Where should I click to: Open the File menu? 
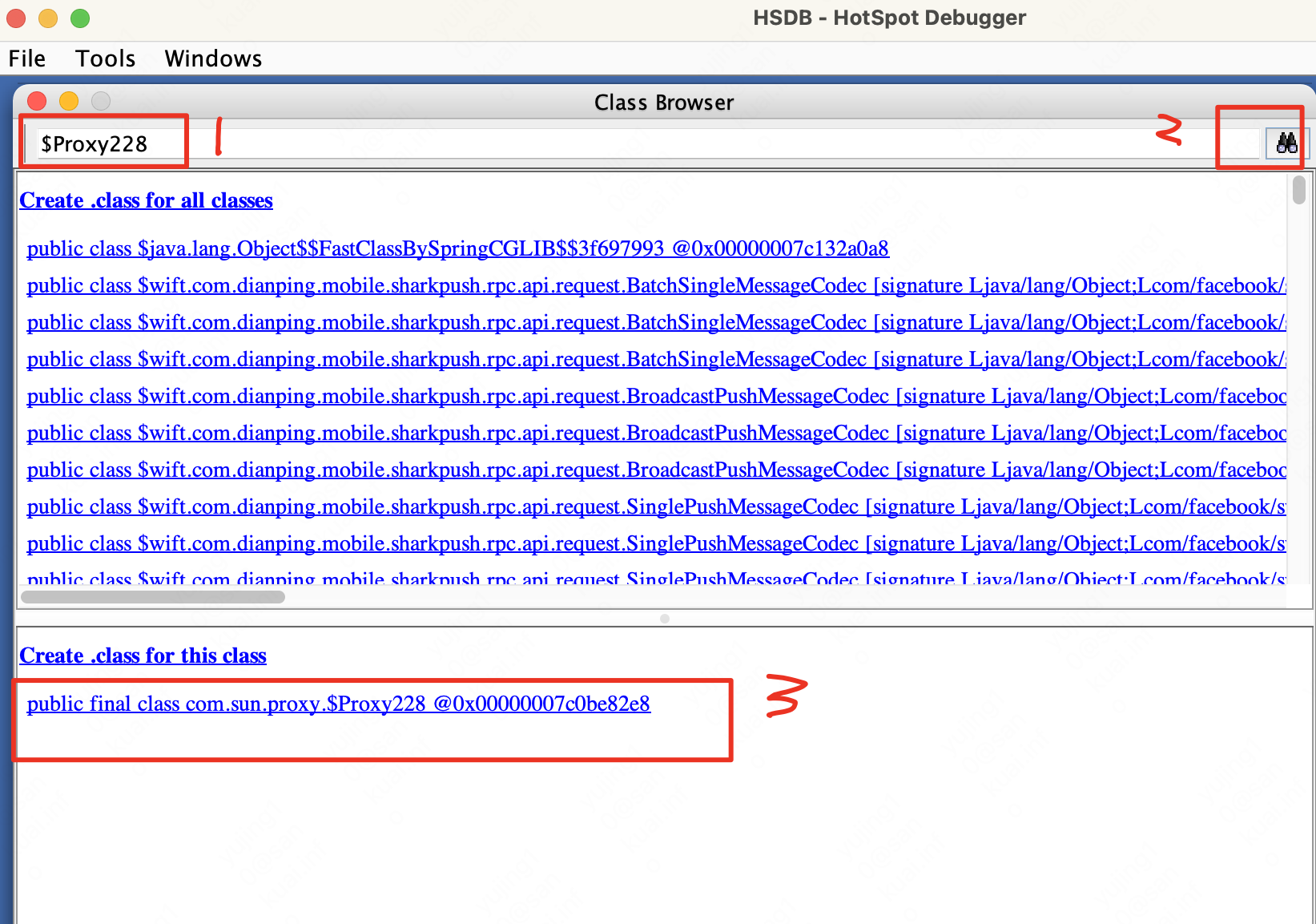point(26,58)
